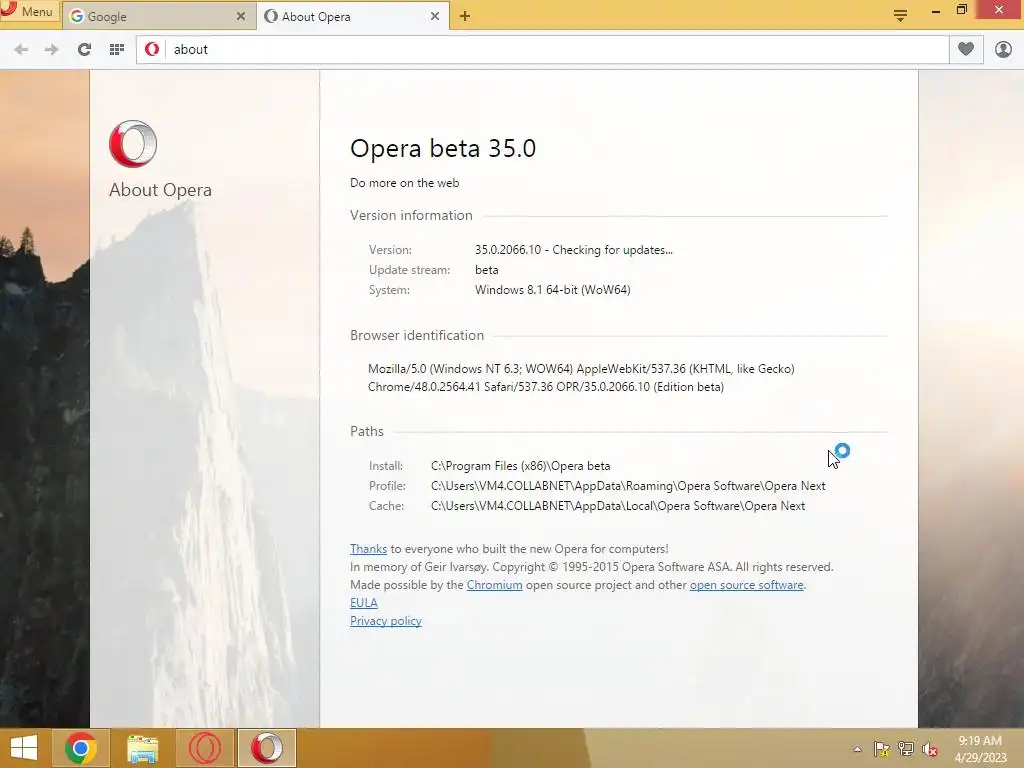This screenshot has height=768, width=1024.
Task: Open File Explorer from the taskbar
Action: point(142,748)
